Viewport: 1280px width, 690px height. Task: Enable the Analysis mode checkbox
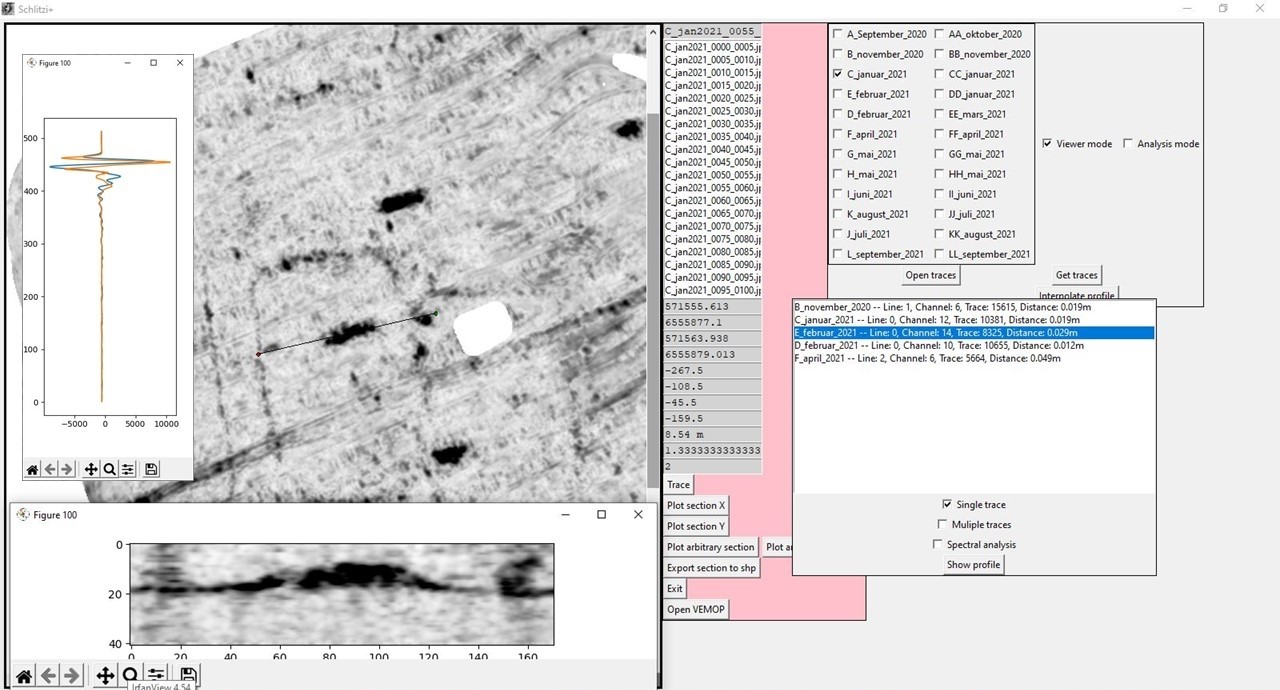click(x=1128, y=144)
